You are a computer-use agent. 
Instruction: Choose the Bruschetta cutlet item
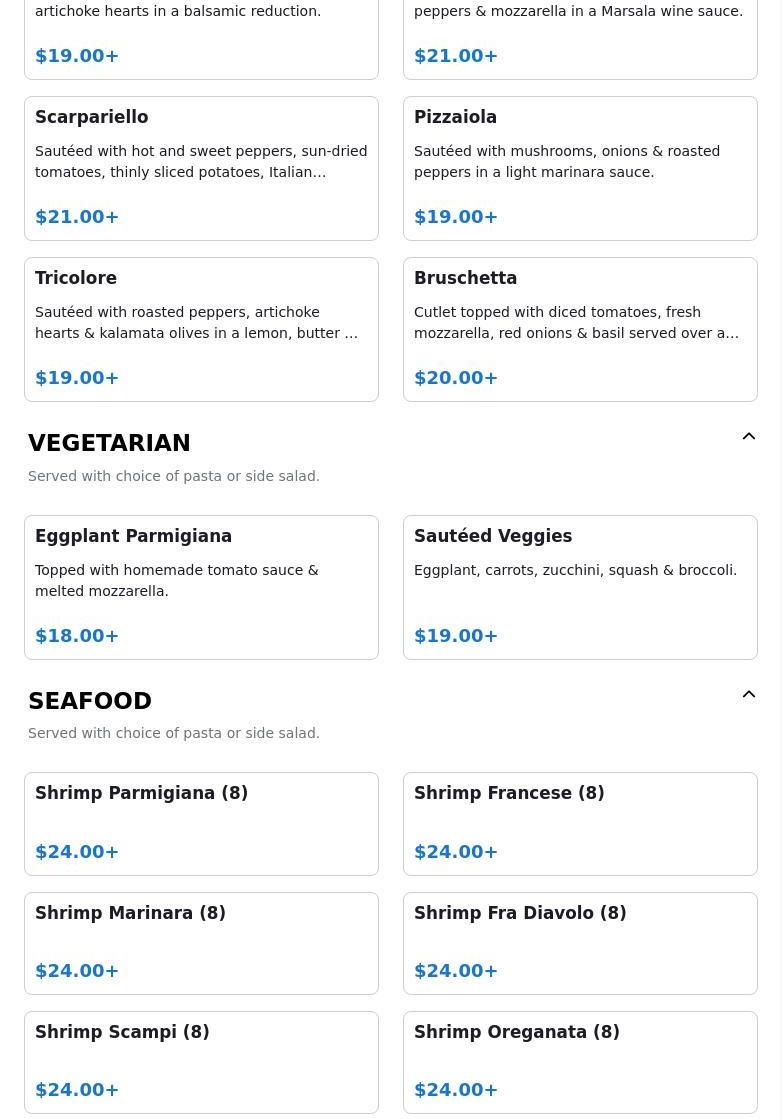(580, 330)
